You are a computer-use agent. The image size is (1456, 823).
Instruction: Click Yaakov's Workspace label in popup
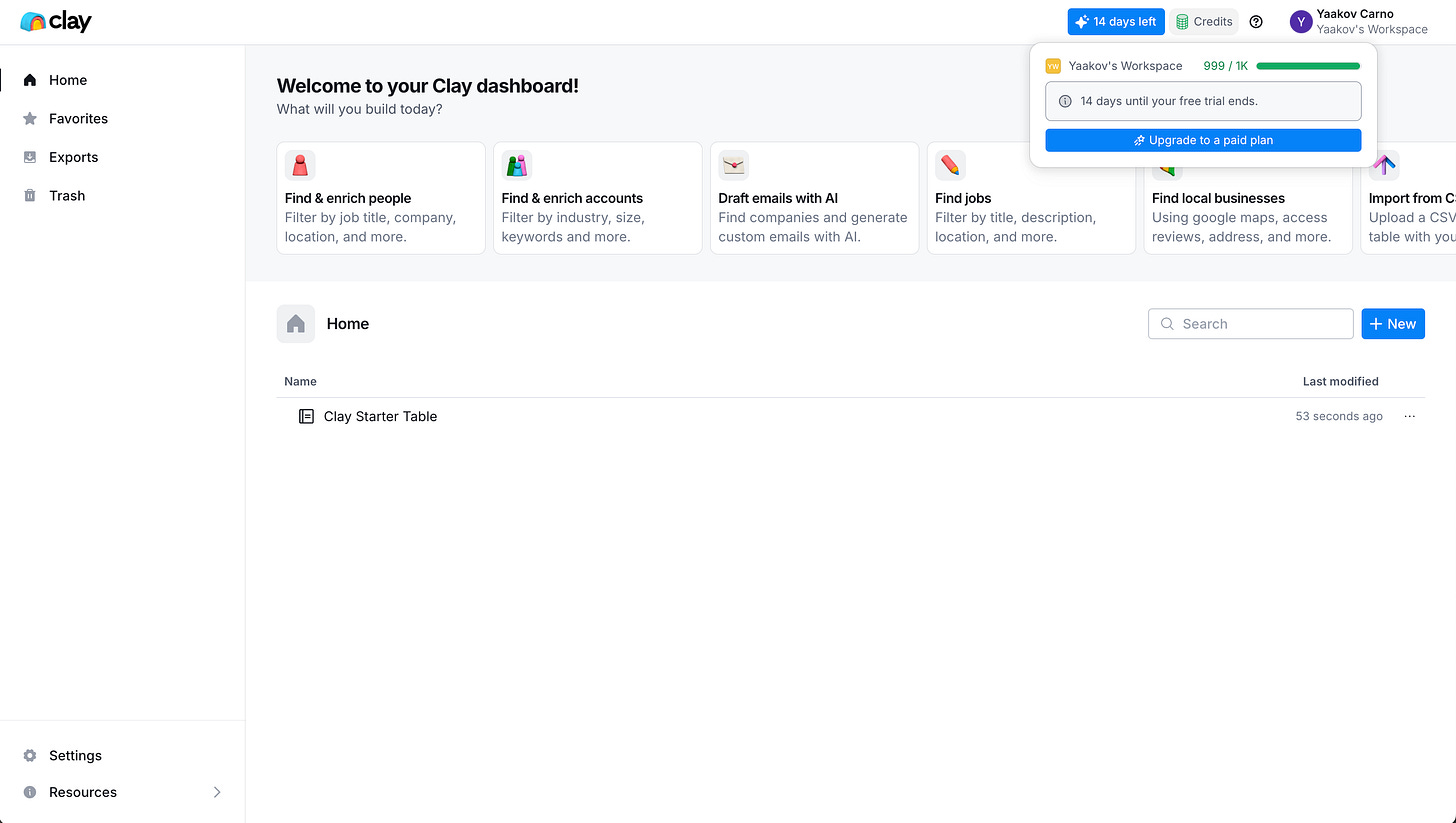[x=1125, y=66]
